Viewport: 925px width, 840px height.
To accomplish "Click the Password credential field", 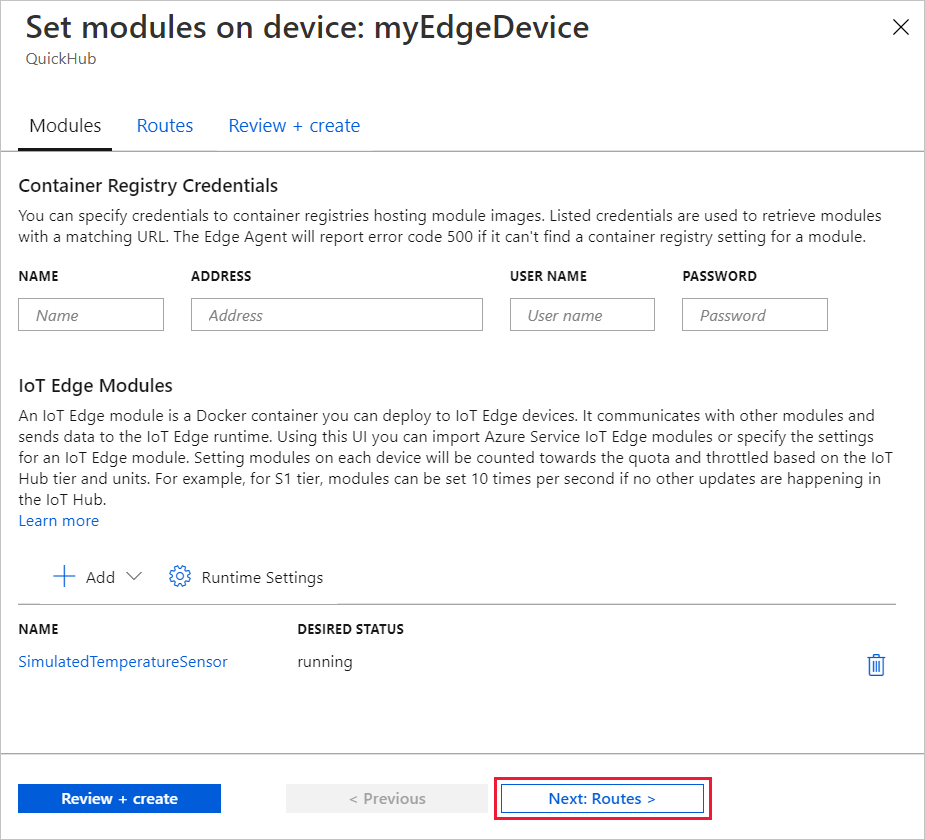I will 754,314.
